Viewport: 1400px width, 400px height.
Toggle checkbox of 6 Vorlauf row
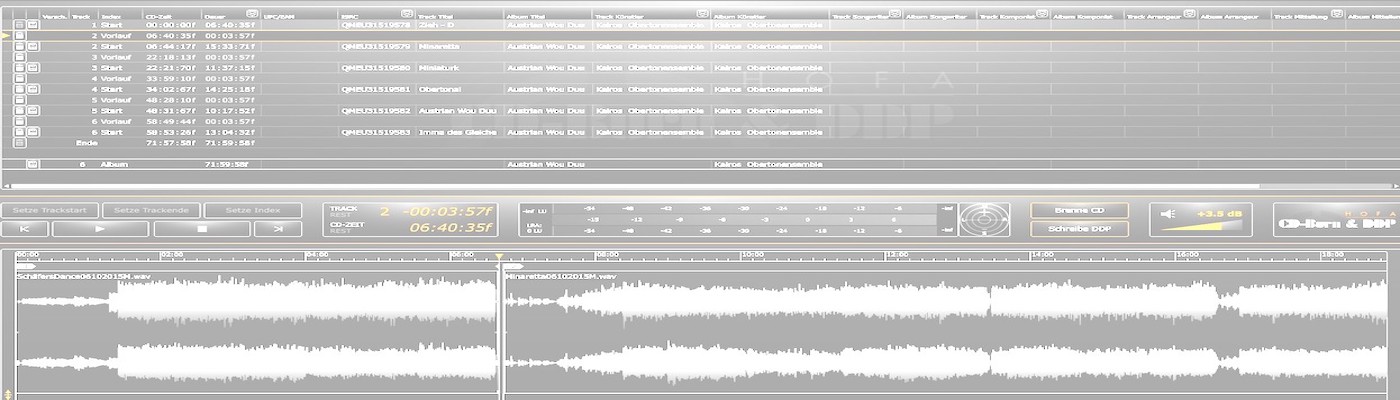(19, 121)
